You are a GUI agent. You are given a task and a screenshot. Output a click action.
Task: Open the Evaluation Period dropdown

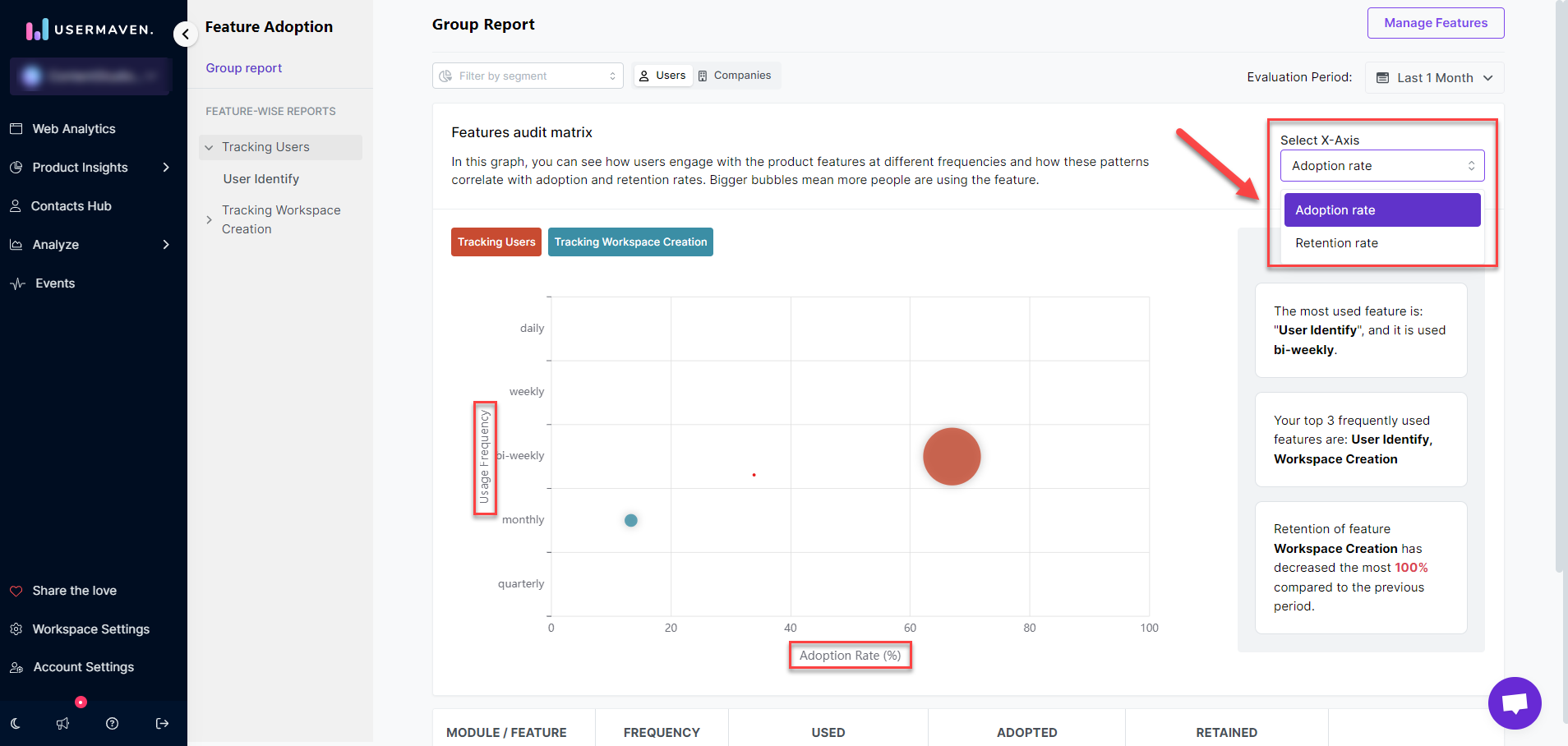coord(1434,78)
